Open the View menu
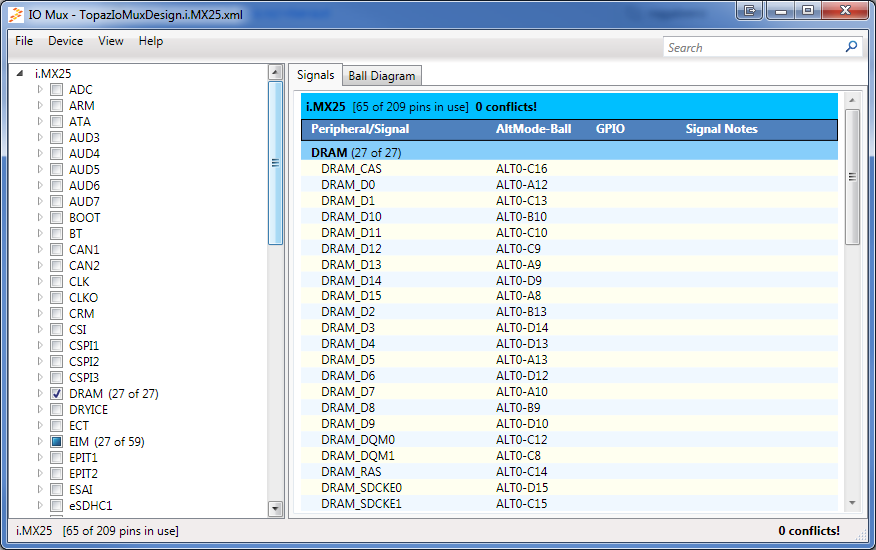Viewport: 876px width, 550px height. pyautogui.click(x=111, y=41)
